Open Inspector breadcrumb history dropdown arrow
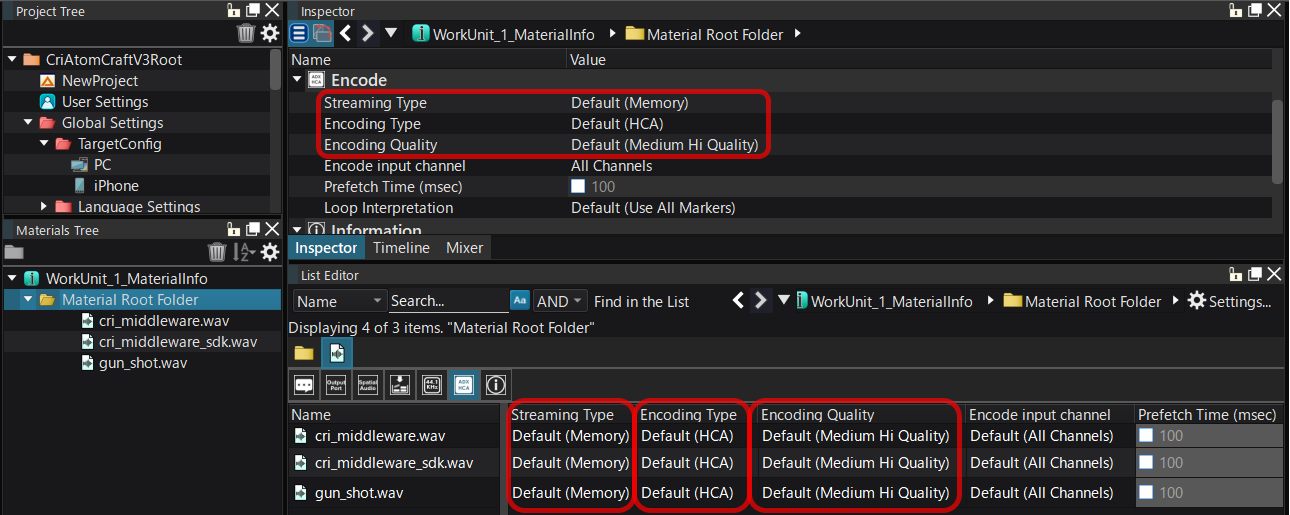 [392, 33]
